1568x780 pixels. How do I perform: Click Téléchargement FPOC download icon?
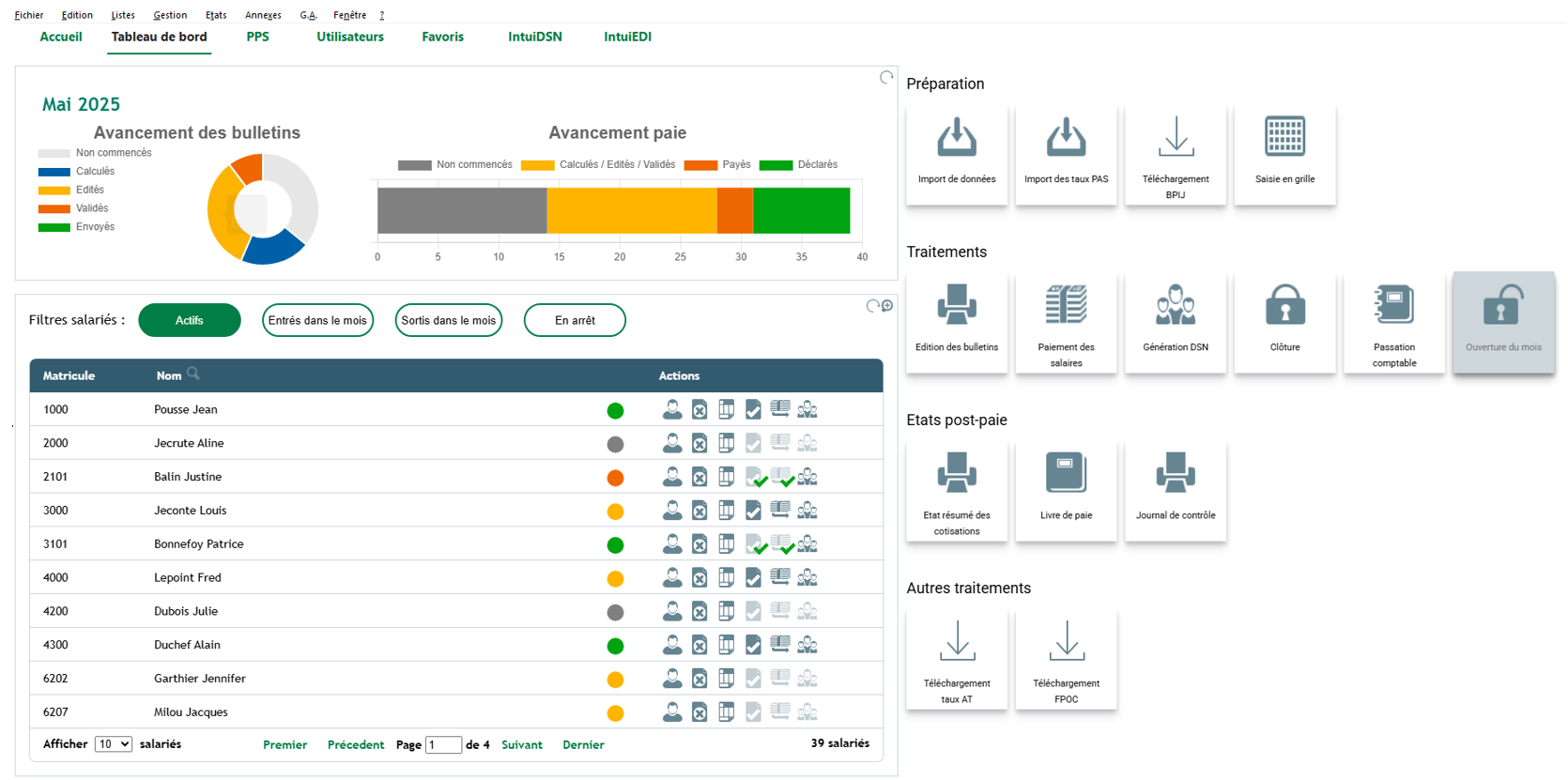tap(1066, 642)
